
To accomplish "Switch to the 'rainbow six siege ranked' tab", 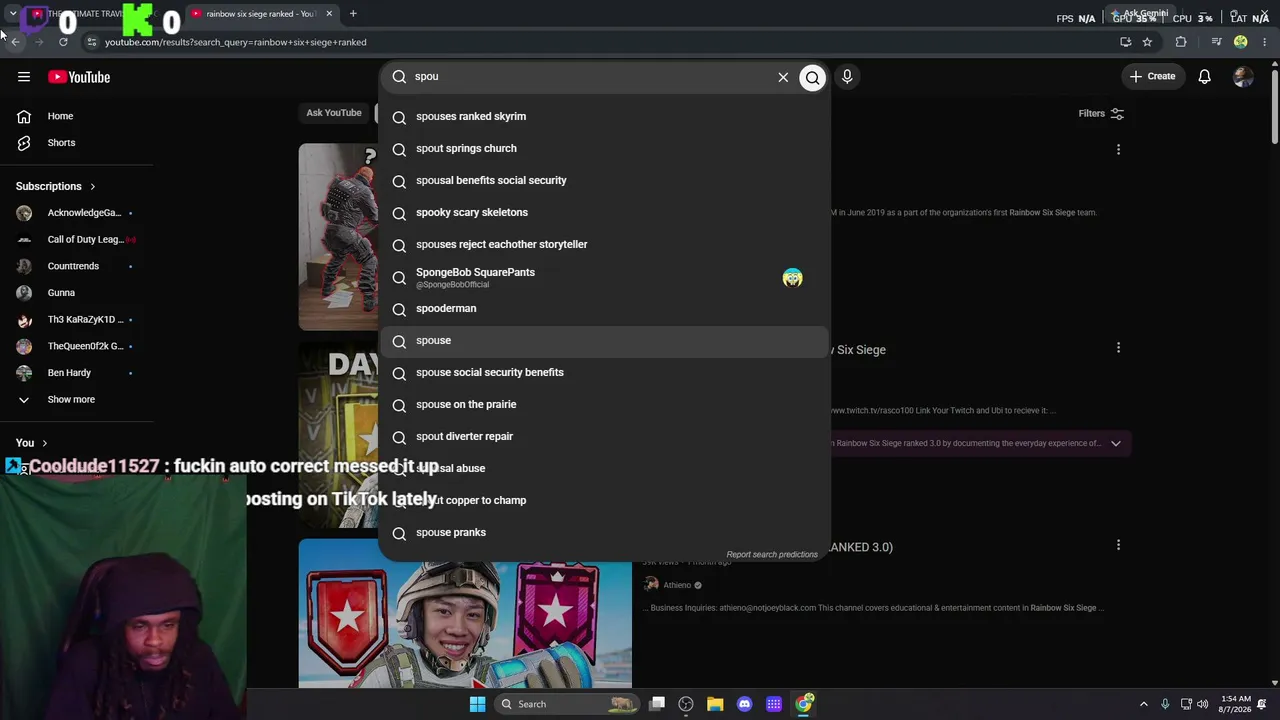I will (x=262, y=14).
